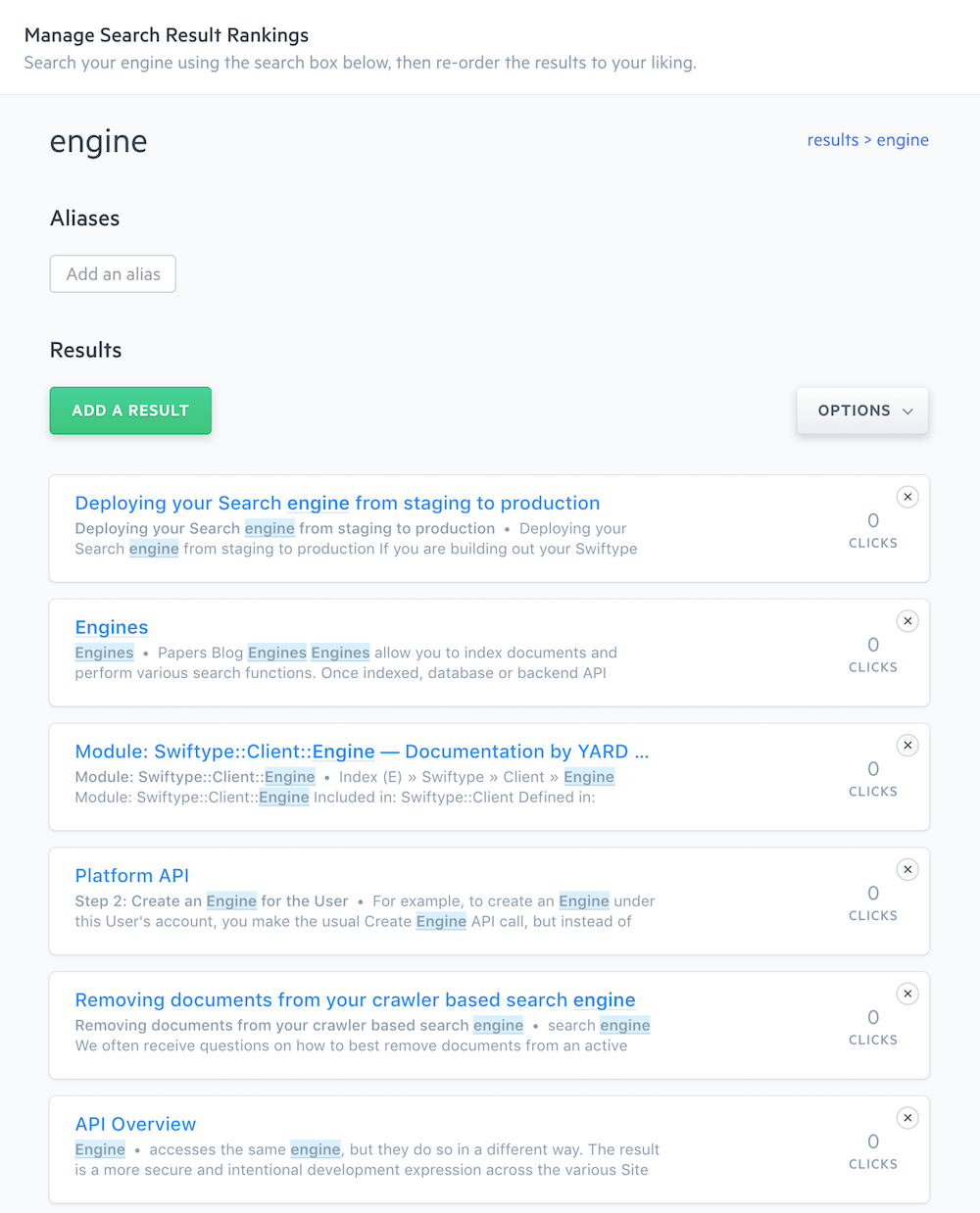The height and width of the screenshot is (1213, 980).
Task: Remove the Engines result with X icon
Action: point(908,621)
